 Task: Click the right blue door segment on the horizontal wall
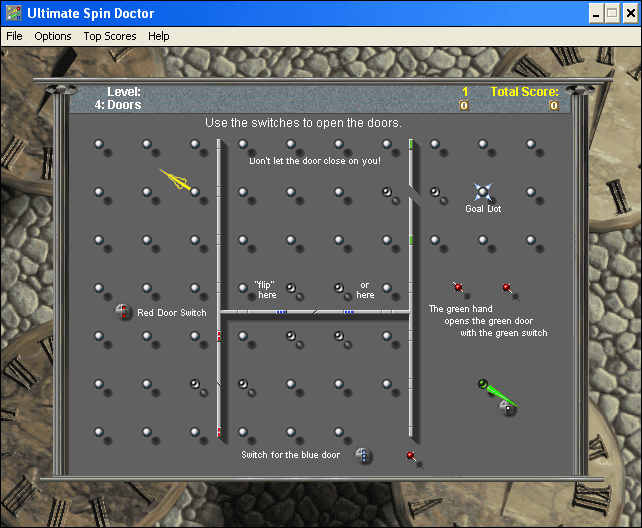pos(348,312)
